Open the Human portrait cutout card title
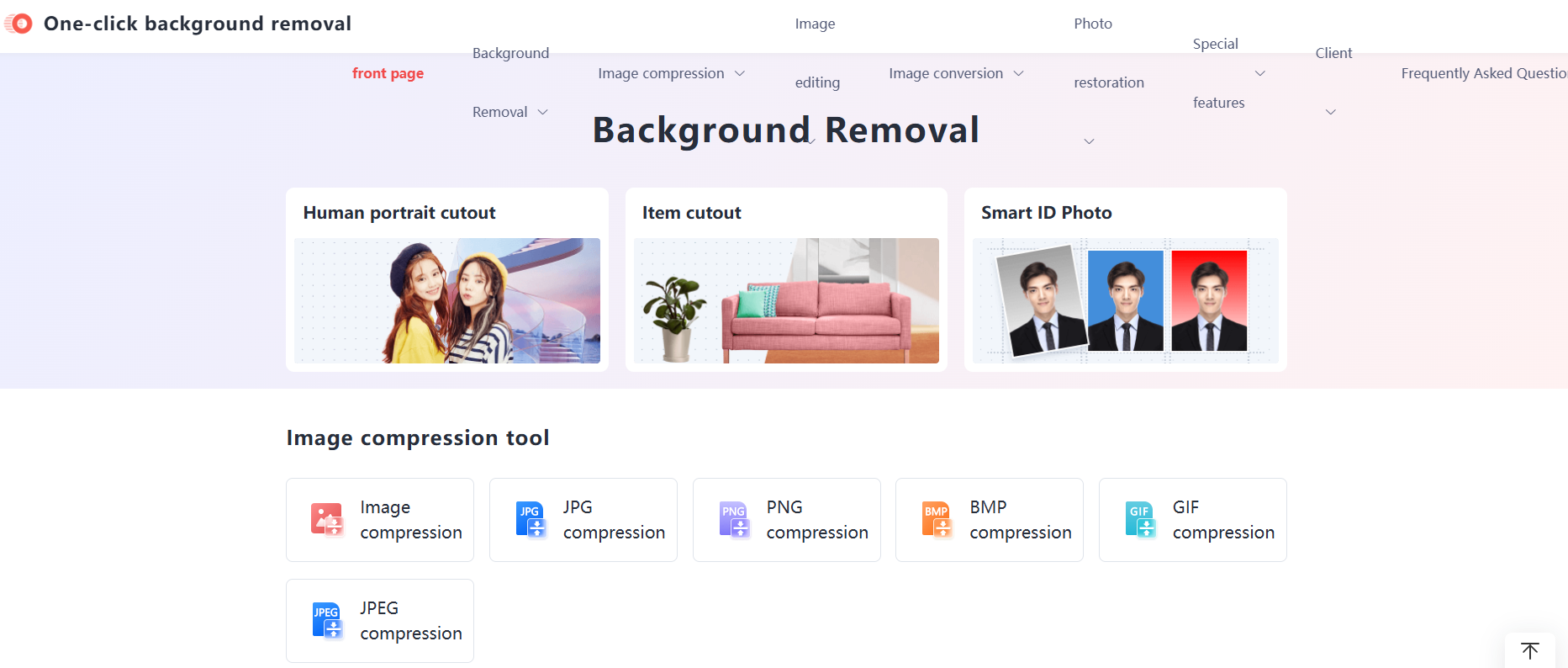The width and height of the screenshot is (1568, 668). click(399, 213)
